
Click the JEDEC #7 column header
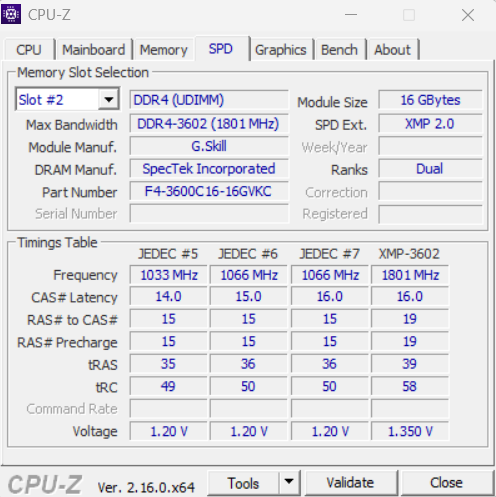click(329, 254)
